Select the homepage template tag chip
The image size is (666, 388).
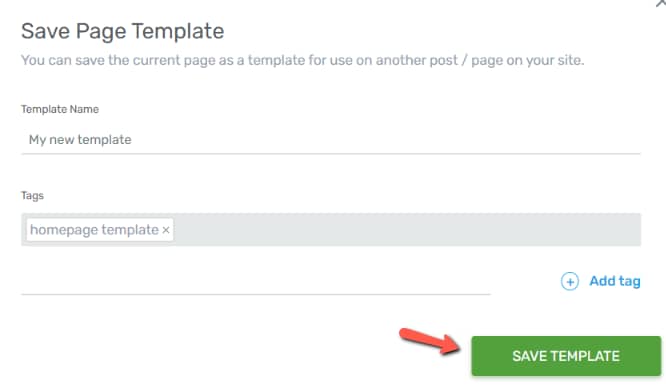pos(100,230)
